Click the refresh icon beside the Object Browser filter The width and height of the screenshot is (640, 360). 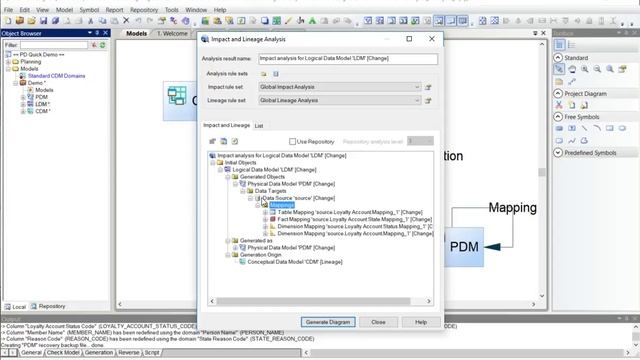(102, 45)
